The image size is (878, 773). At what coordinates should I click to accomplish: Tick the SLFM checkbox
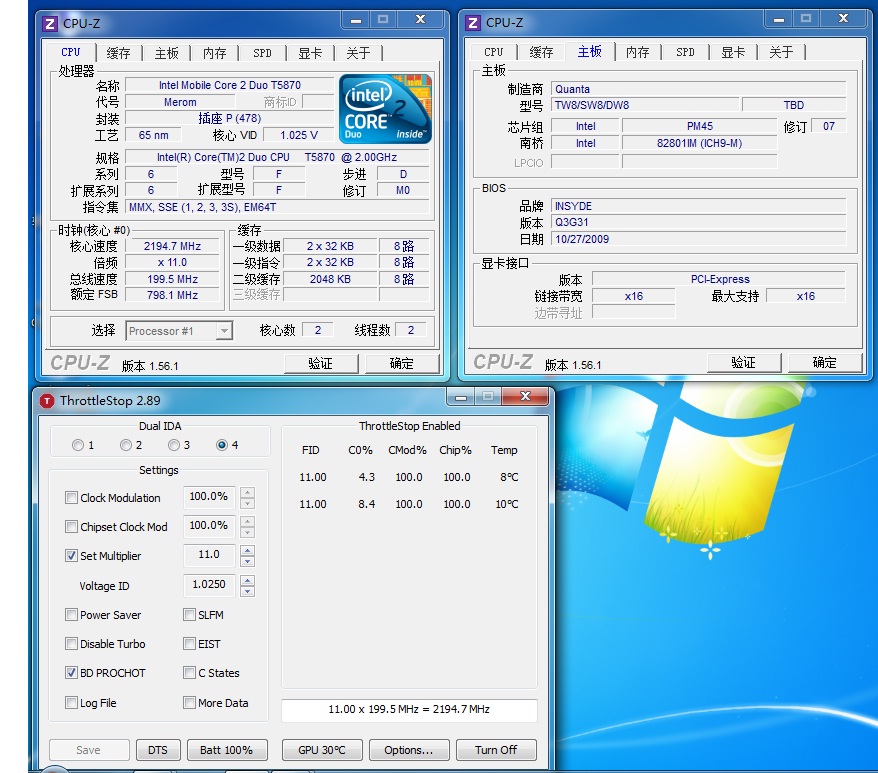[189, 614]
